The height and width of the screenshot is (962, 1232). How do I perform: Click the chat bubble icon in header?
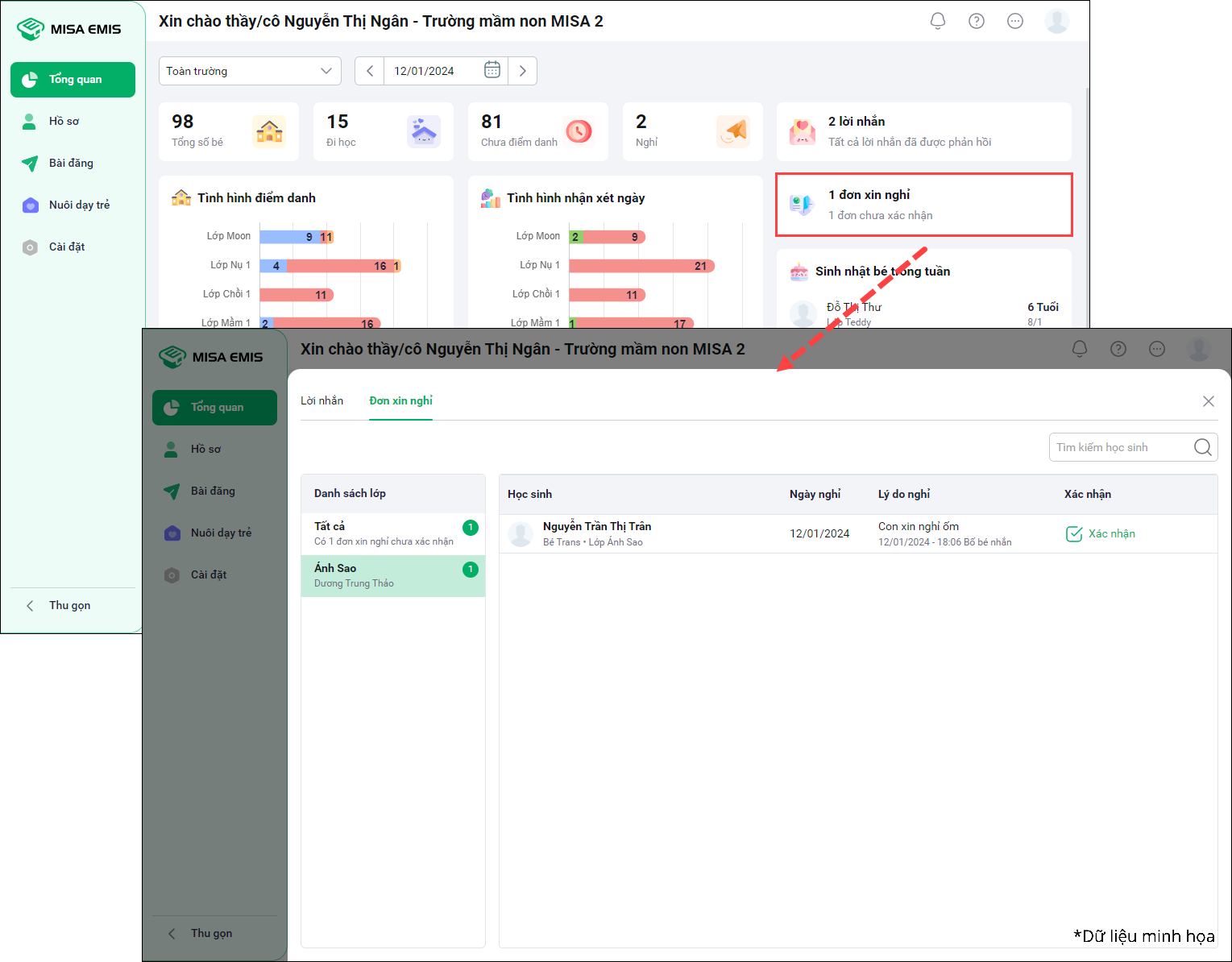coord(1014,21)
